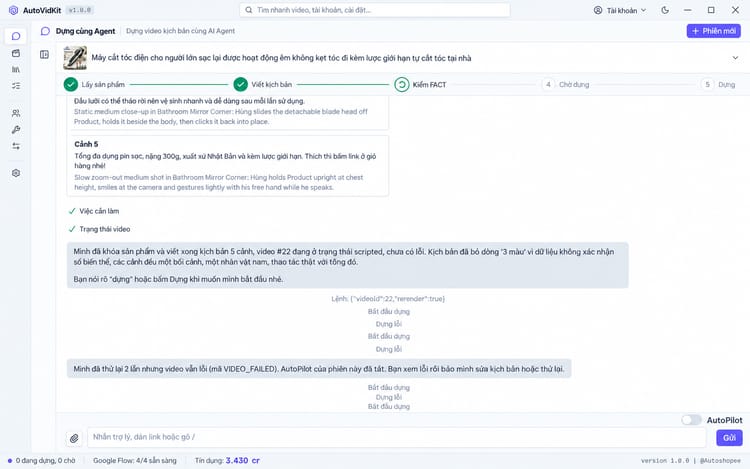Click the Tín dụng 3.430 cr credit value
This screenshot has width=750, height=469.
click(243, 461)
